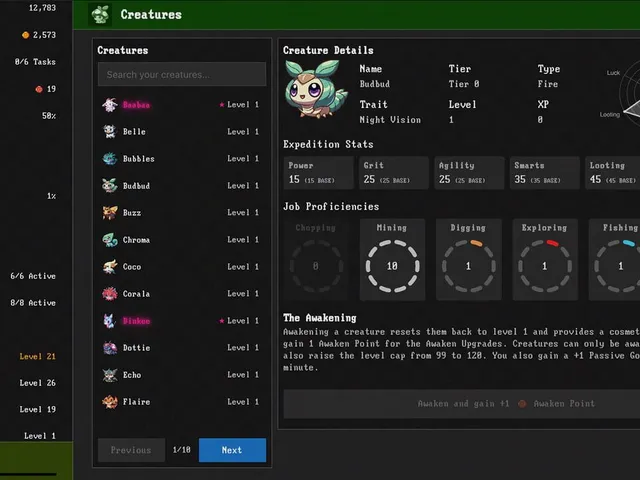This screenshot has width=640, height=480.
Task: Click the Grit stat box
Action: [394, 173]
